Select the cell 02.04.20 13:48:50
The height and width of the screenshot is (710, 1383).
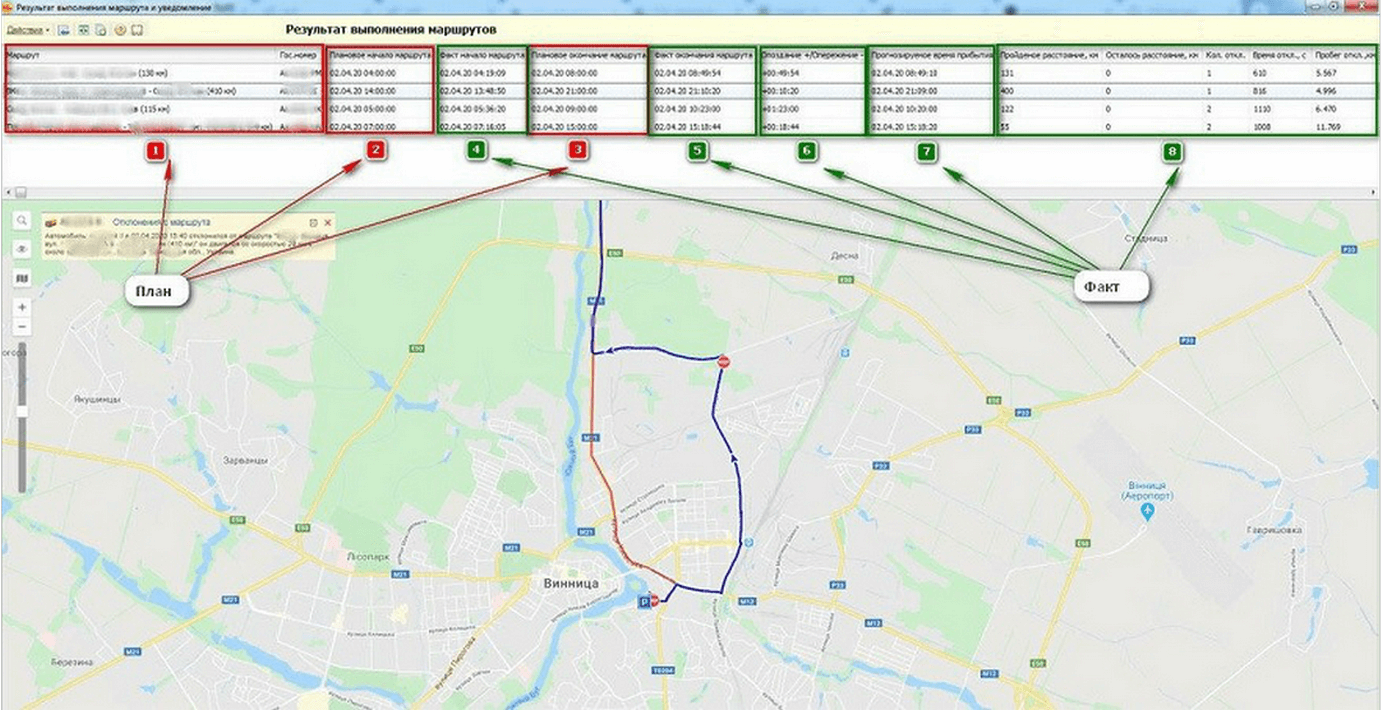483,91
